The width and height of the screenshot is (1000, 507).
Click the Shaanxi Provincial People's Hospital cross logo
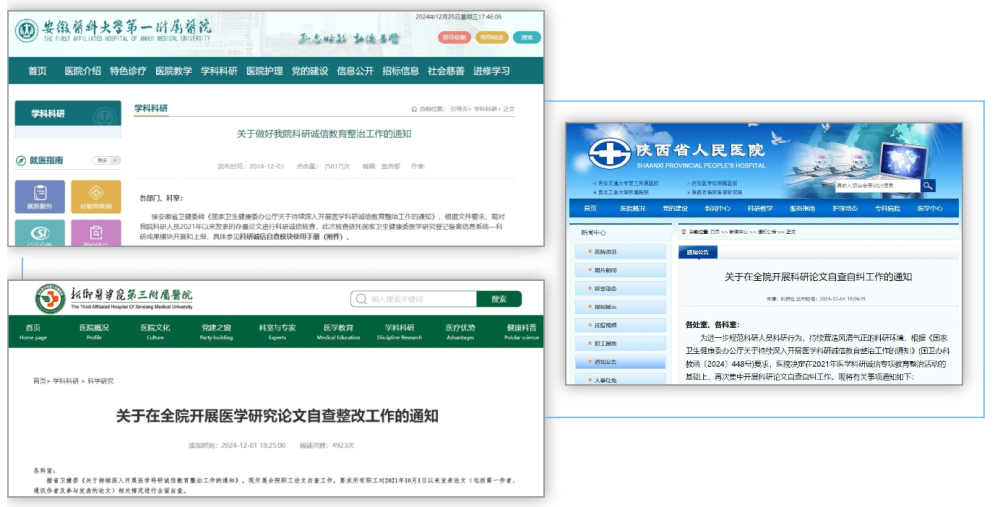605,155
